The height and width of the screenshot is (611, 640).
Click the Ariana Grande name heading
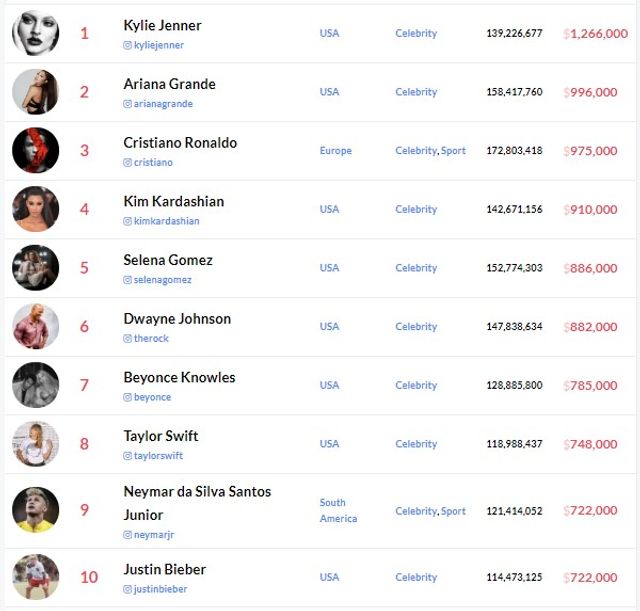pos(169,84)
